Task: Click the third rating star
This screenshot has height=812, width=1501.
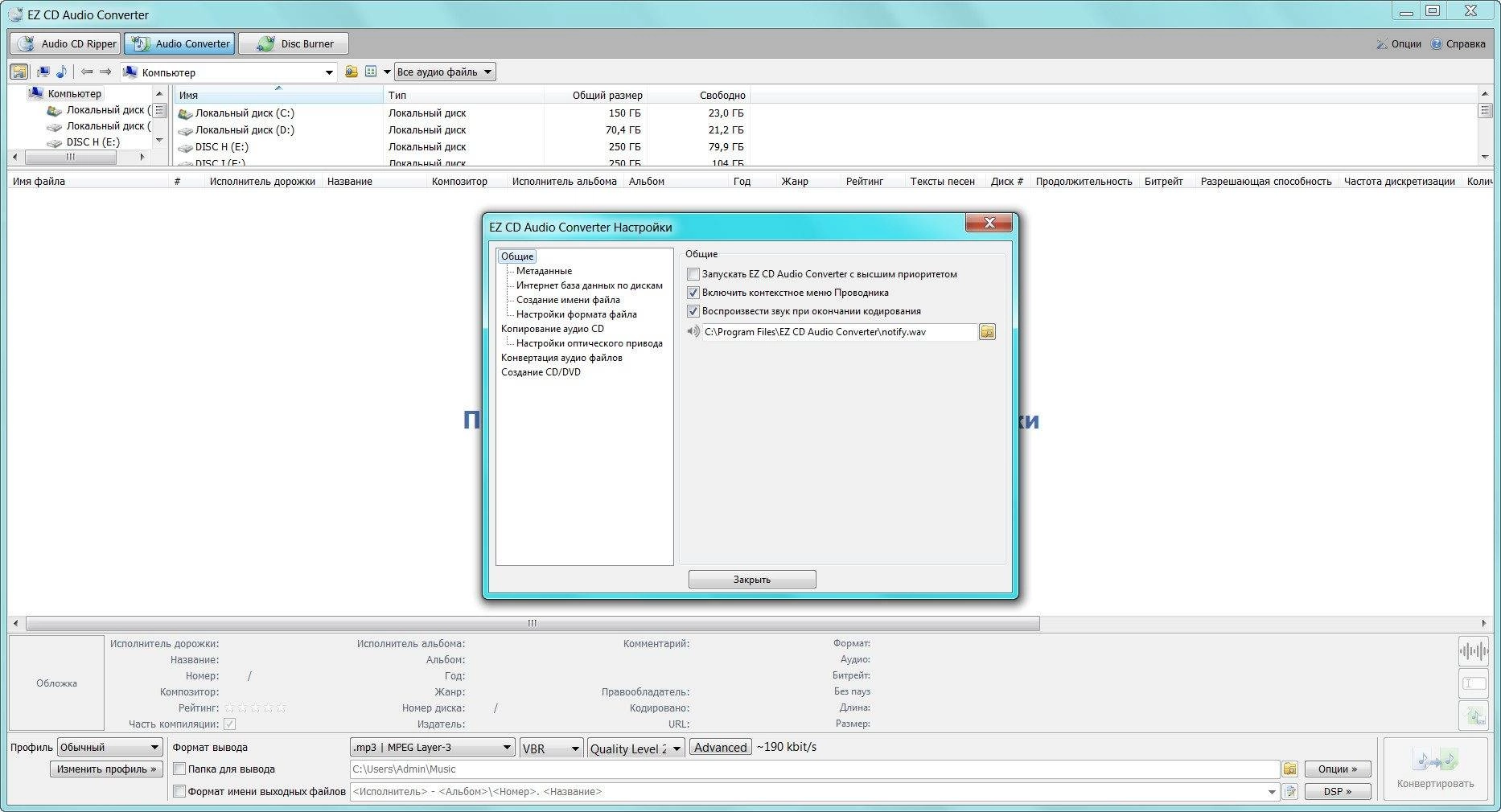Action: click(x=255, y=708)
